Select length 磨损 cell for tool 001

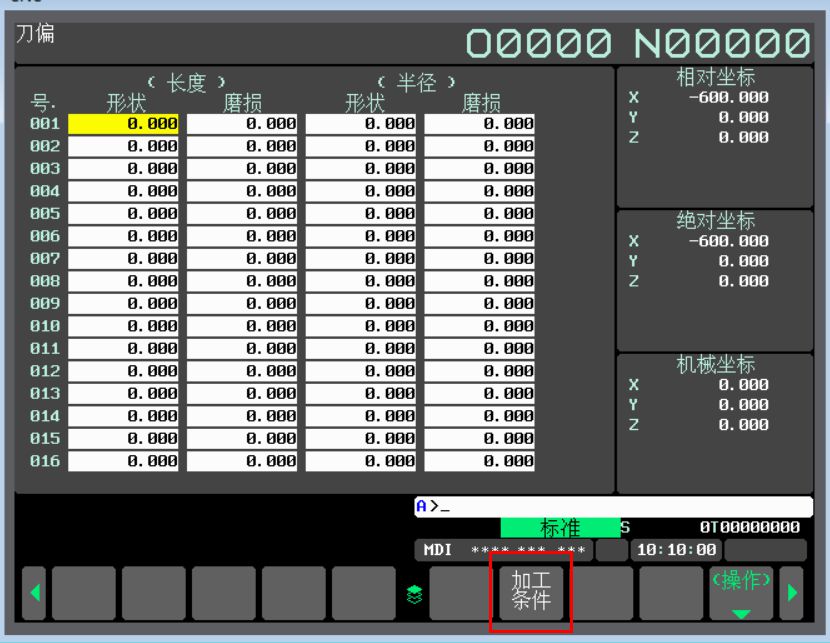[242, 124]
